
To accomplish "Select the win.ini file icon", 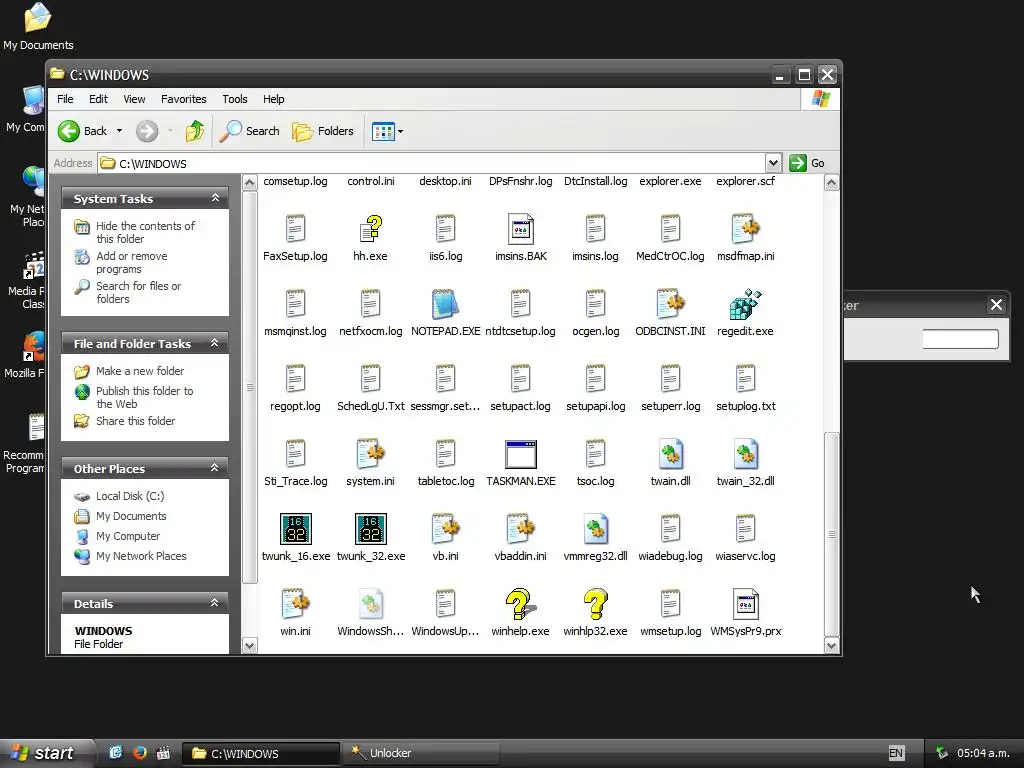I will (295, 604).
